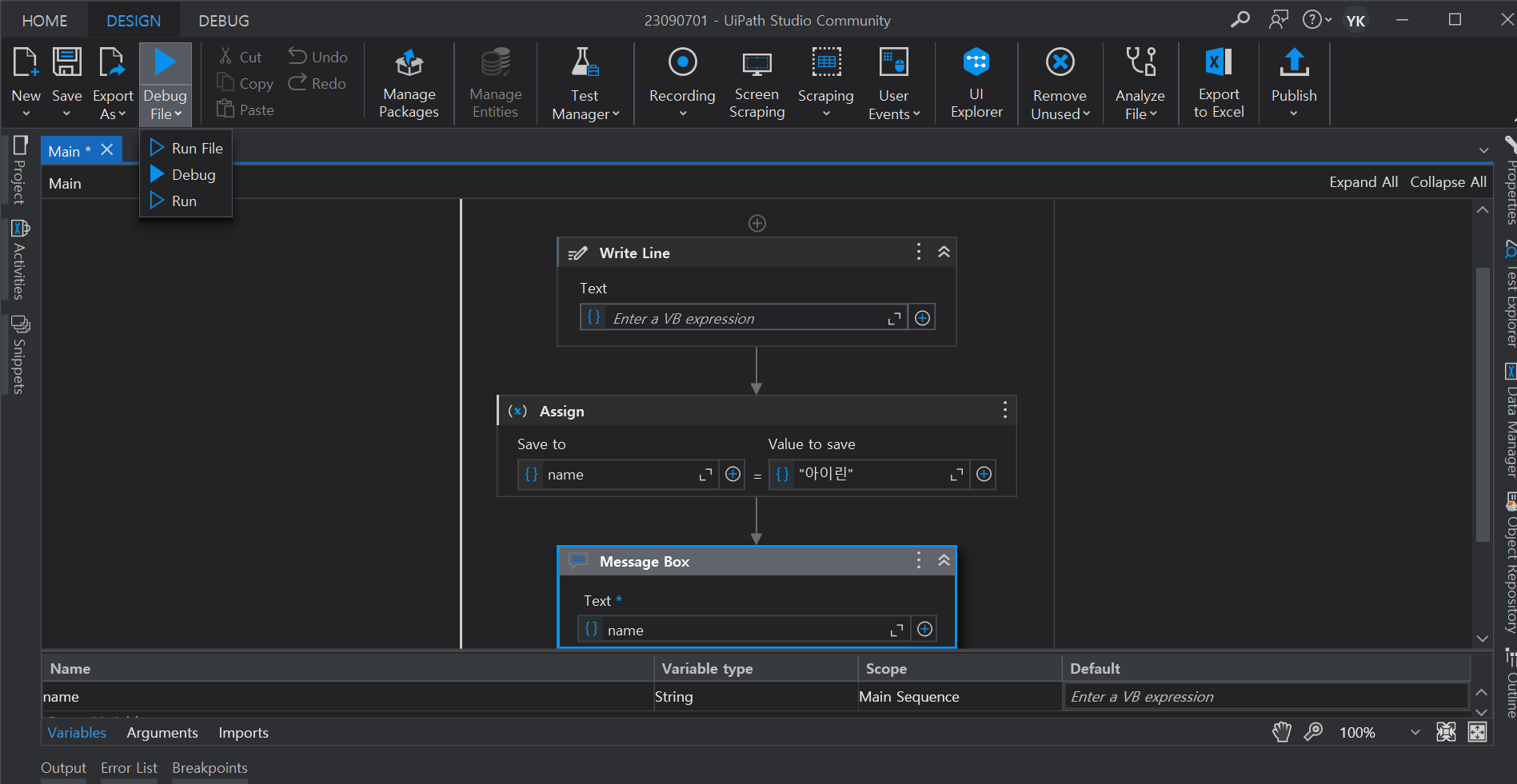Click the Write Line Text expression field
The width and height of the screenshot is (1517, 784).
tap(744, 318)
